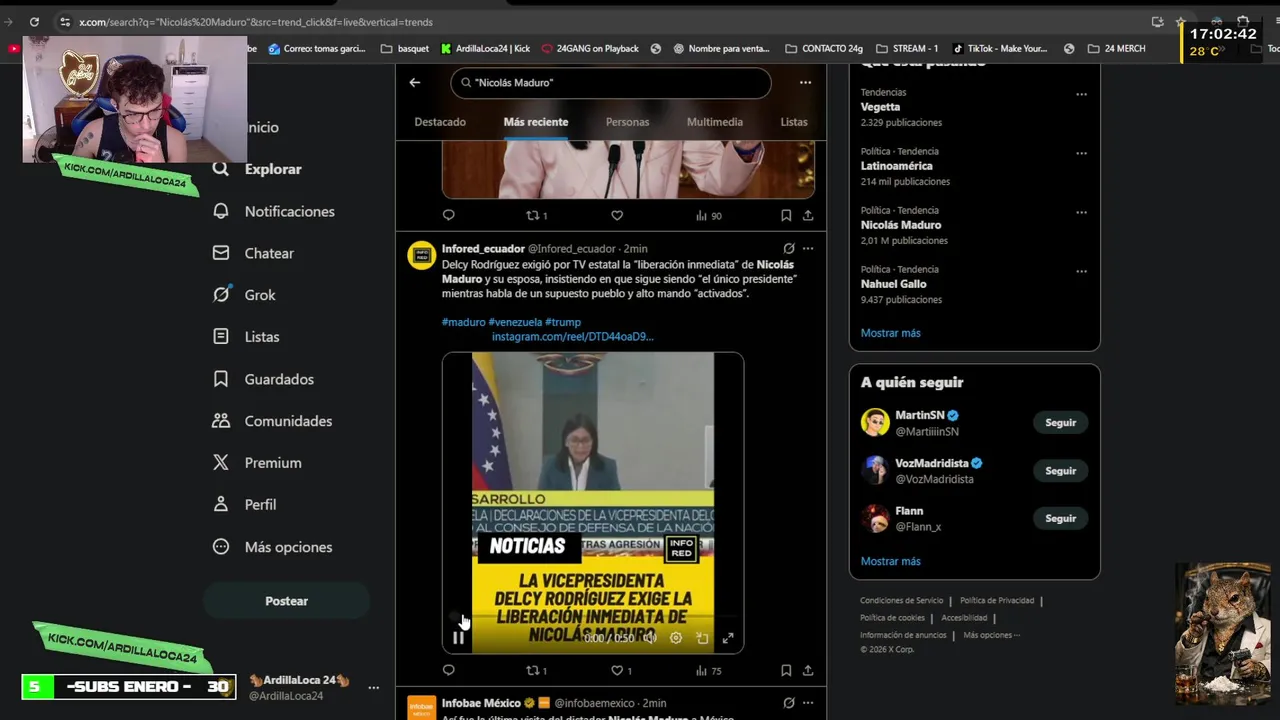
Task: Select the Más reciente tab
Action: point(536,122)
